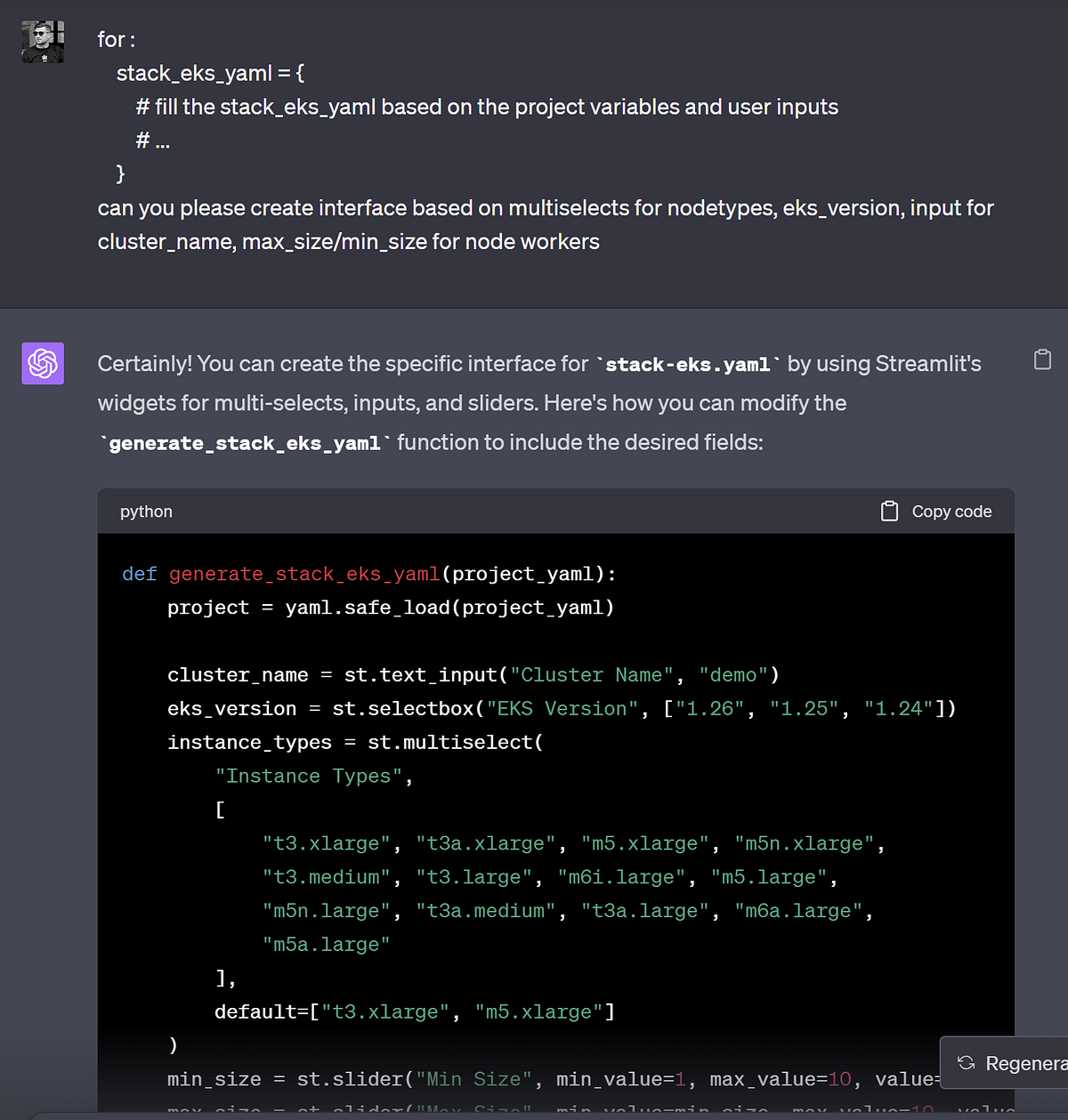Click the regenerate refresh arrow icon
1068x1120 pixels.
[x=965, y=1062]
